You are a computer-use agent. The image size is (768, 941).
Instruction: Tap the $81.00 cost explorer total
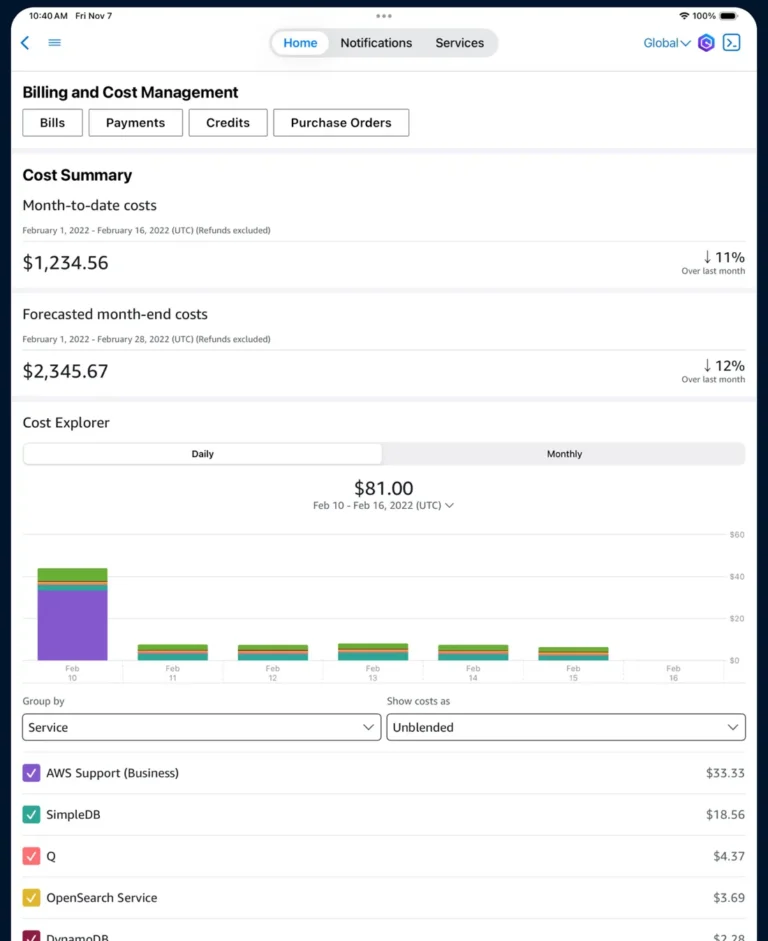coord(383,488)
